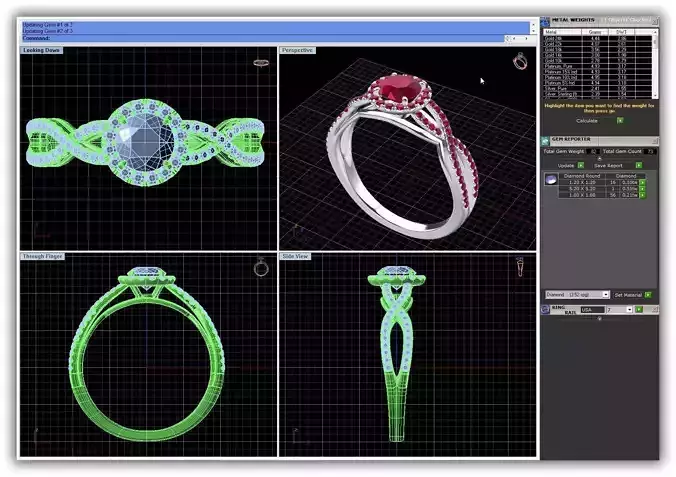This screenshot has width=676, height=477.
Task: Click the USA ring standard field
Action: 592,310
